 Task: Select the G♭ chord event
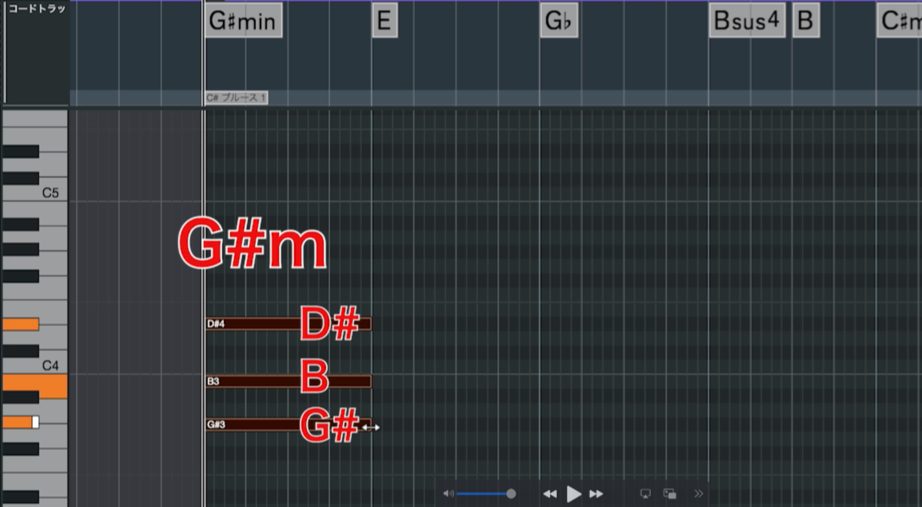559,21
